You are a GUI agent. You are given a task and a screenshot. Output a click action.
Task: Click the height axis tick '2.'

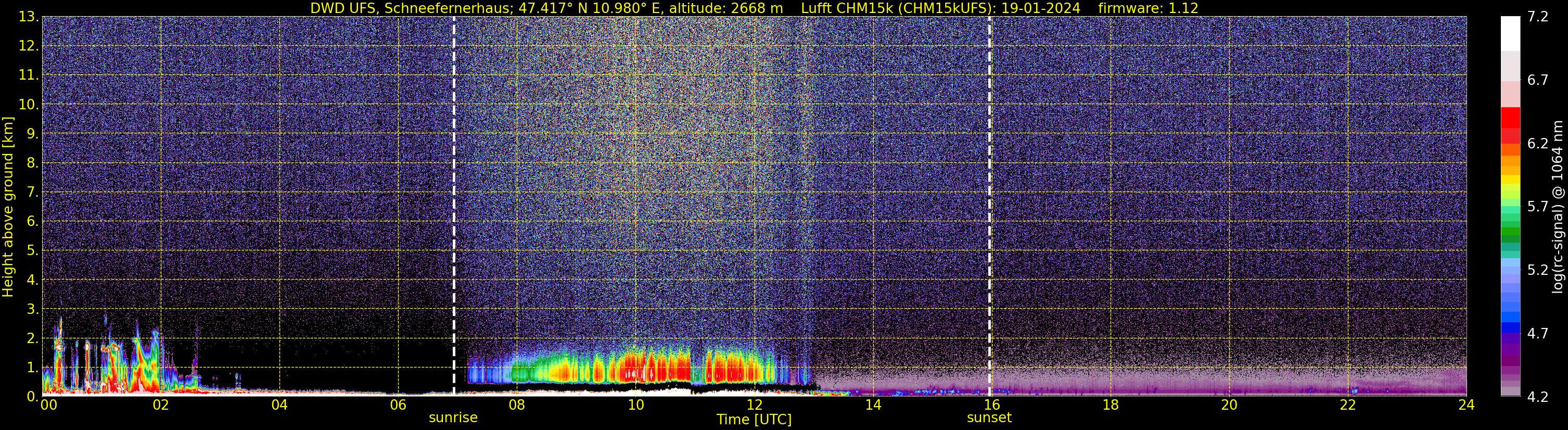pyautogui.click(x=33, y=339)
